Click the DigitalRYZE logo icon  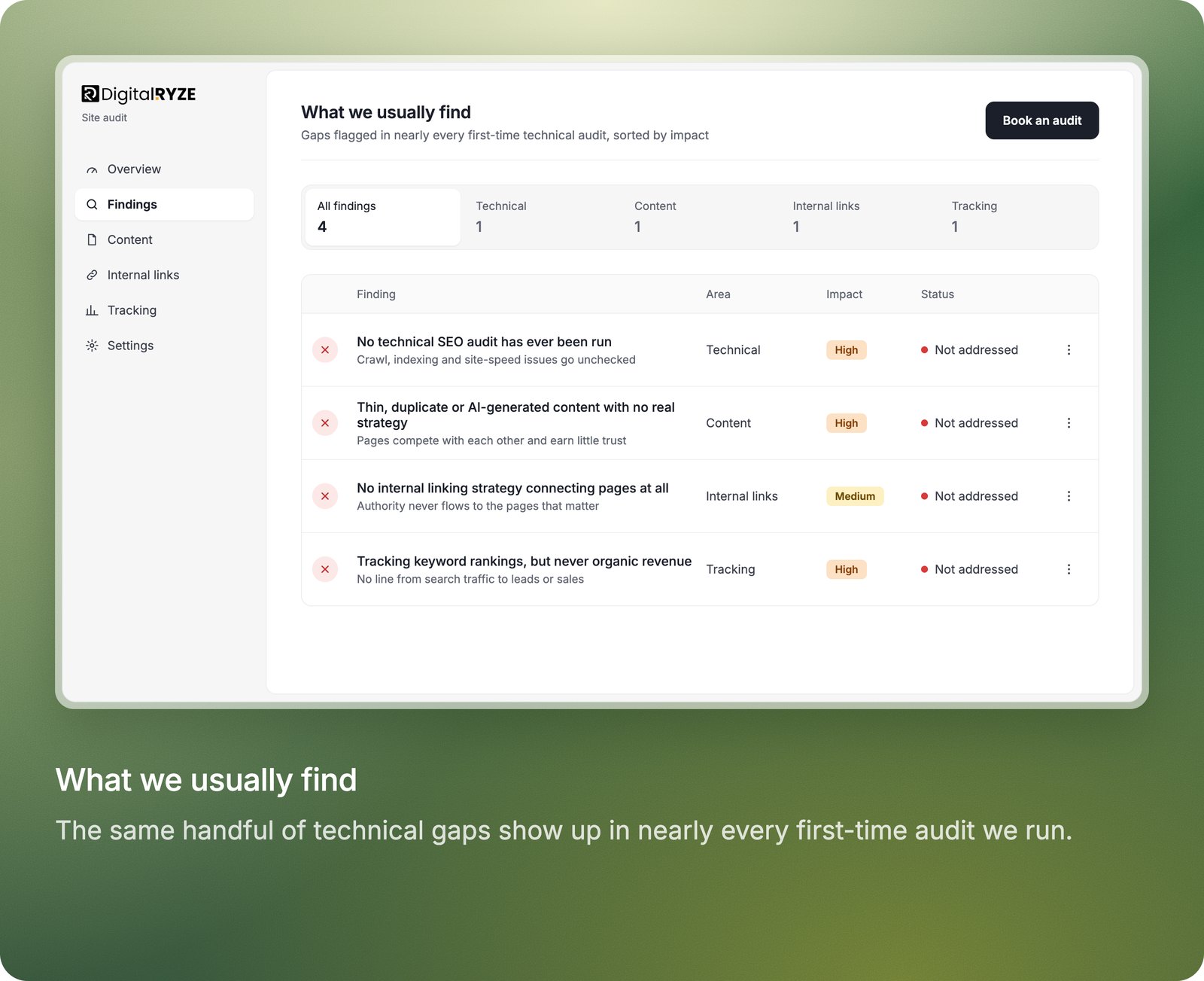pyautogui.click(x=90, y=93)
